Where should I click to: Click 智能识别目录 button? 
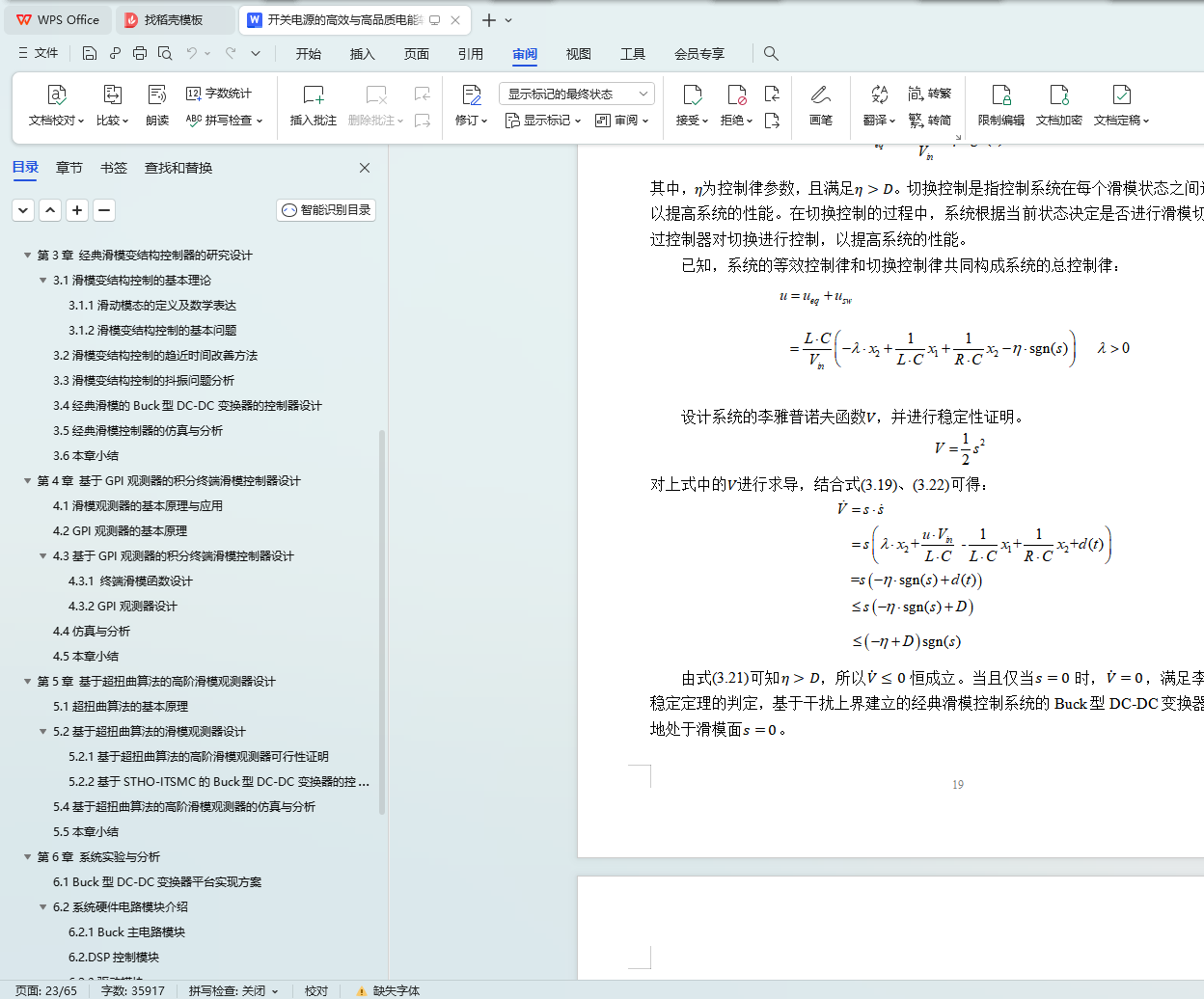pos(326,209)
